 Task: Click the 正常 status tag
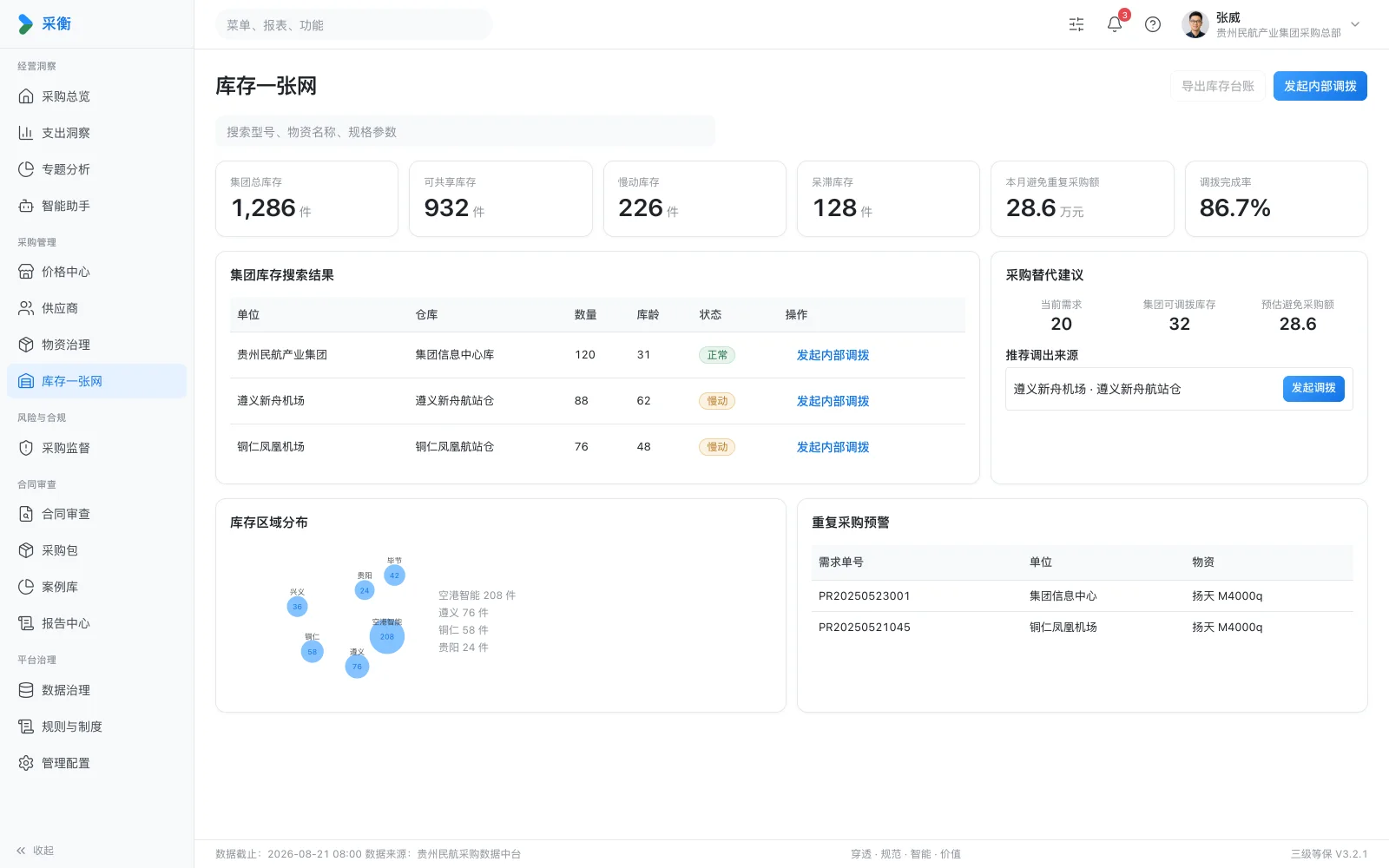[x=717, y=355]
